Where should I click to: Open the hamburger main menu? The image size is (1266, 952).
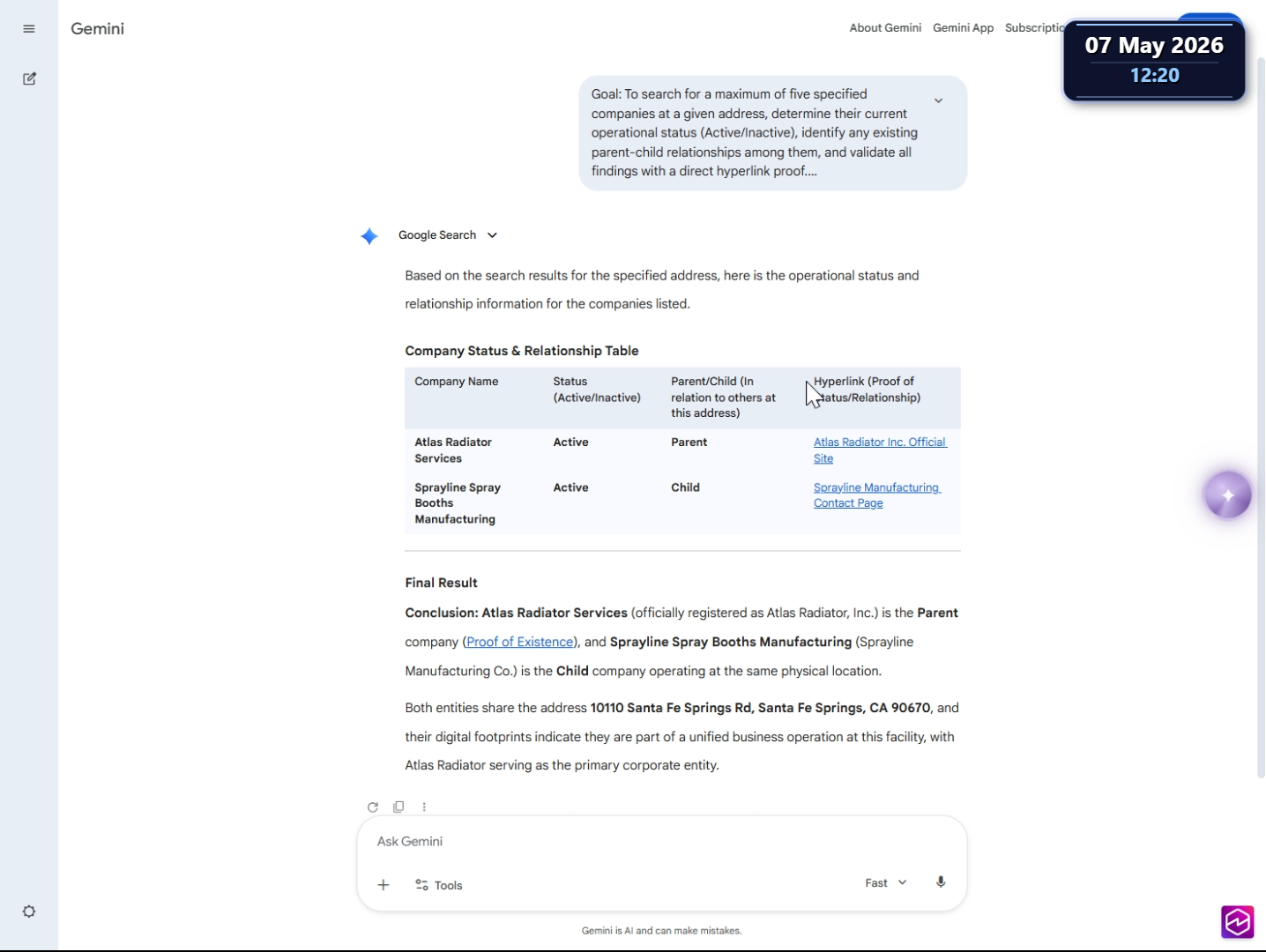pyautogui.click(x=29, y=29)
